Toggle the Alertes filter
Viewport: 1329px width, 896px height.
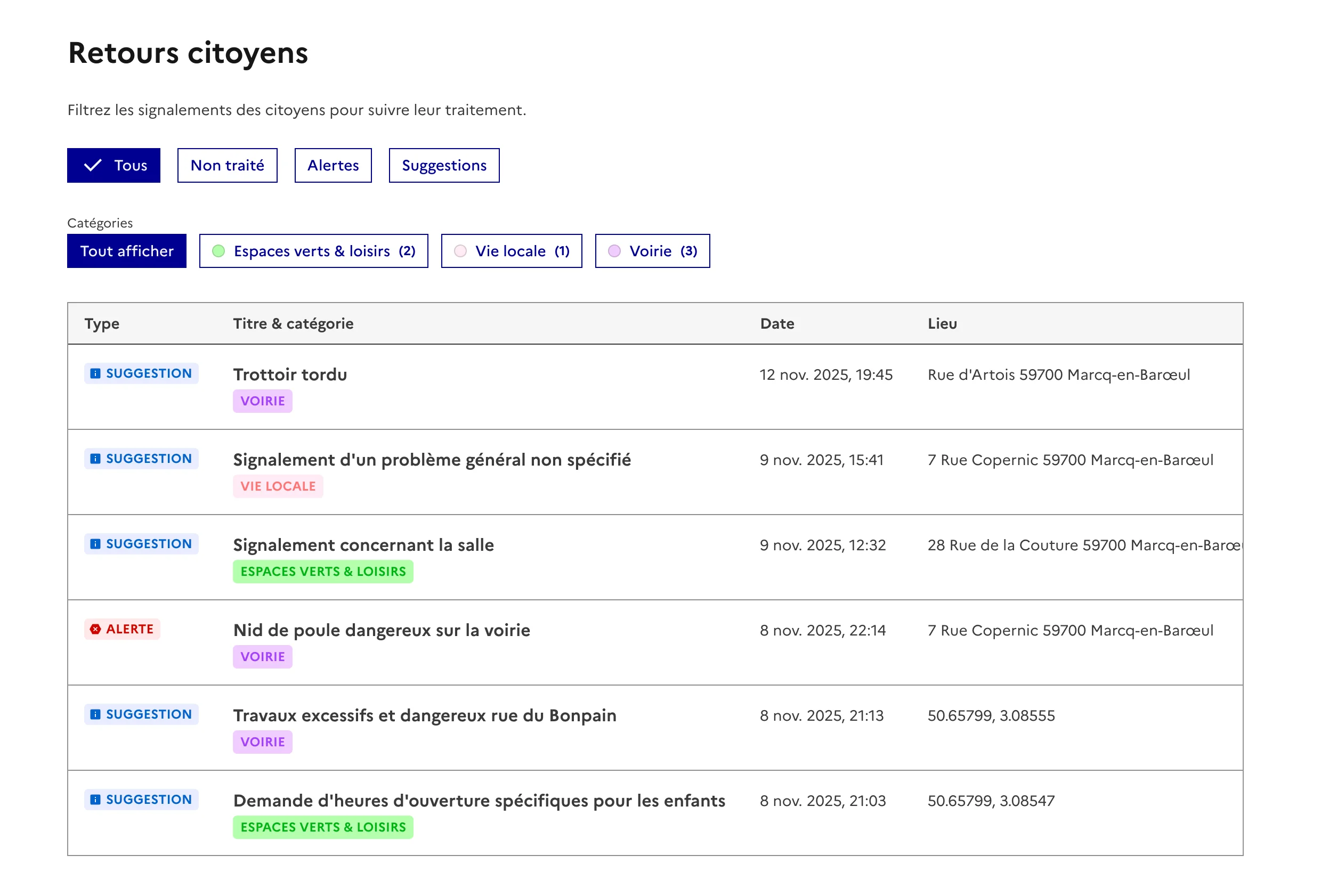tap(333, 166)
